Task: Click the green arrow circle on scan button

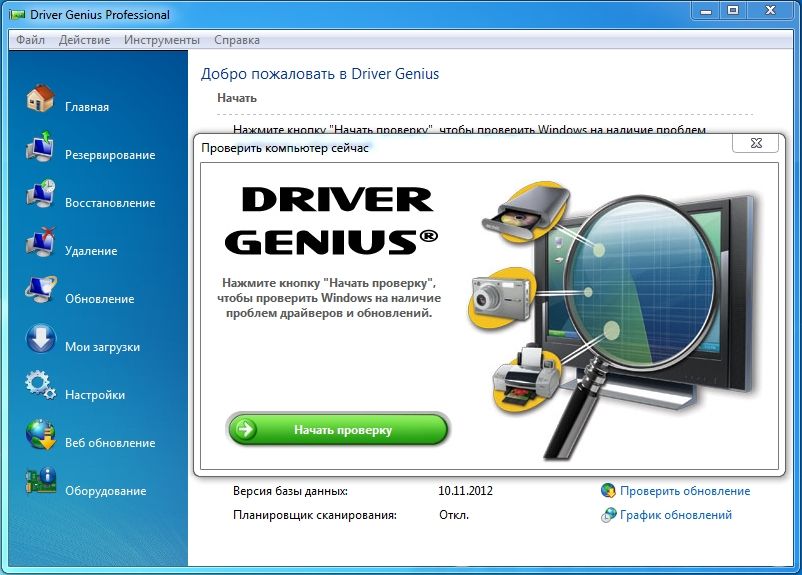Action: coord(246,430)
